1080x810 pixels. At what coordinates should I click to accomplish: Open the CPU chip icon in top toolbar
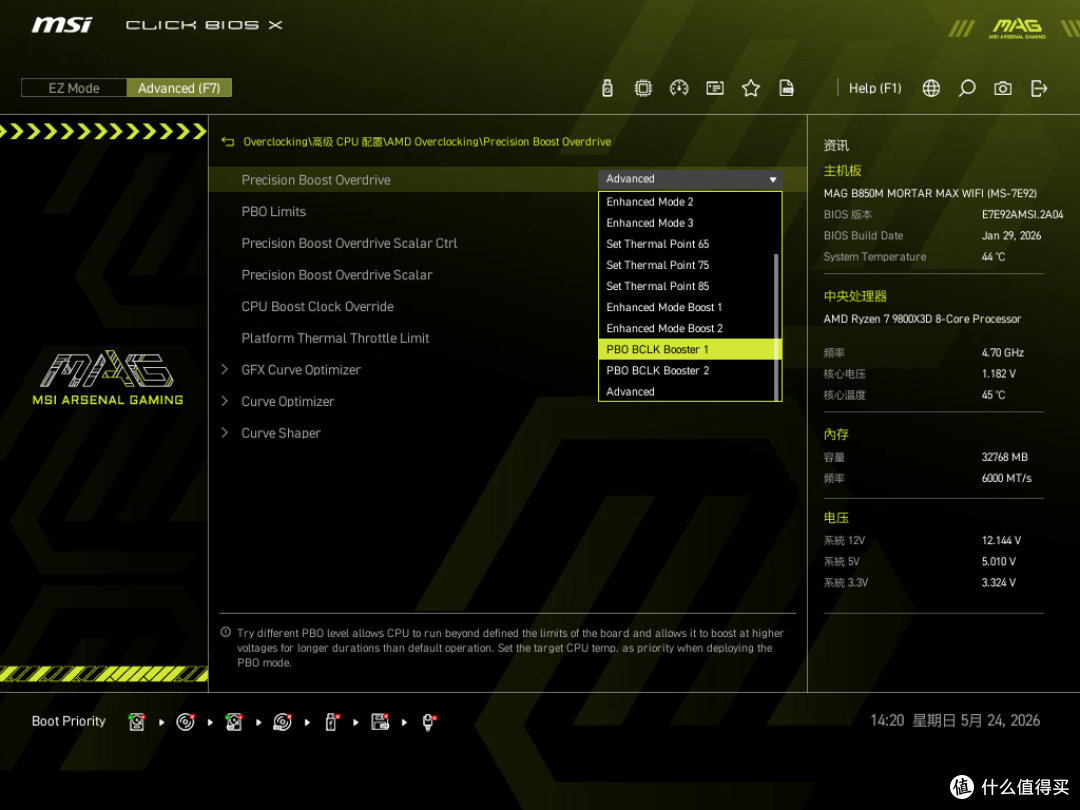coord(643,88)
